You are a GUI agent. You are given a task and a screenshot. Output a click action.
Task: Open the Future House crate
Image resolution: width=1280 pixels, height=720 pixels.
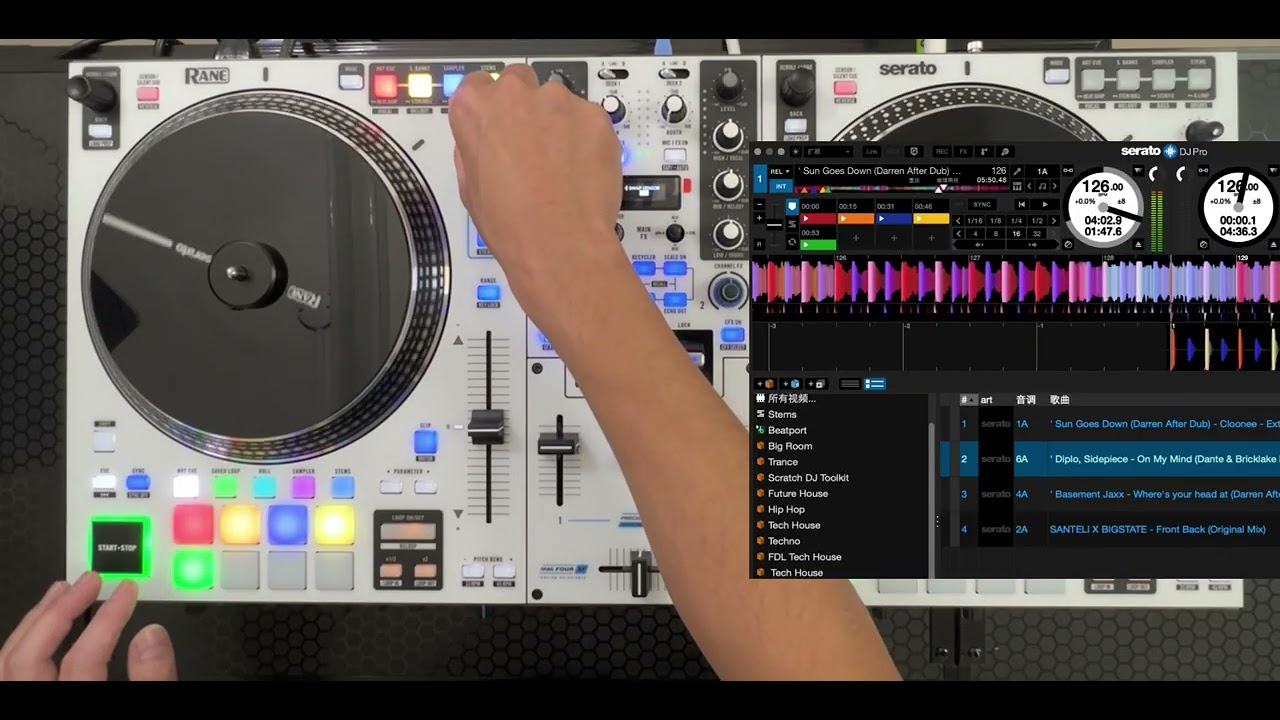(798, 493)
